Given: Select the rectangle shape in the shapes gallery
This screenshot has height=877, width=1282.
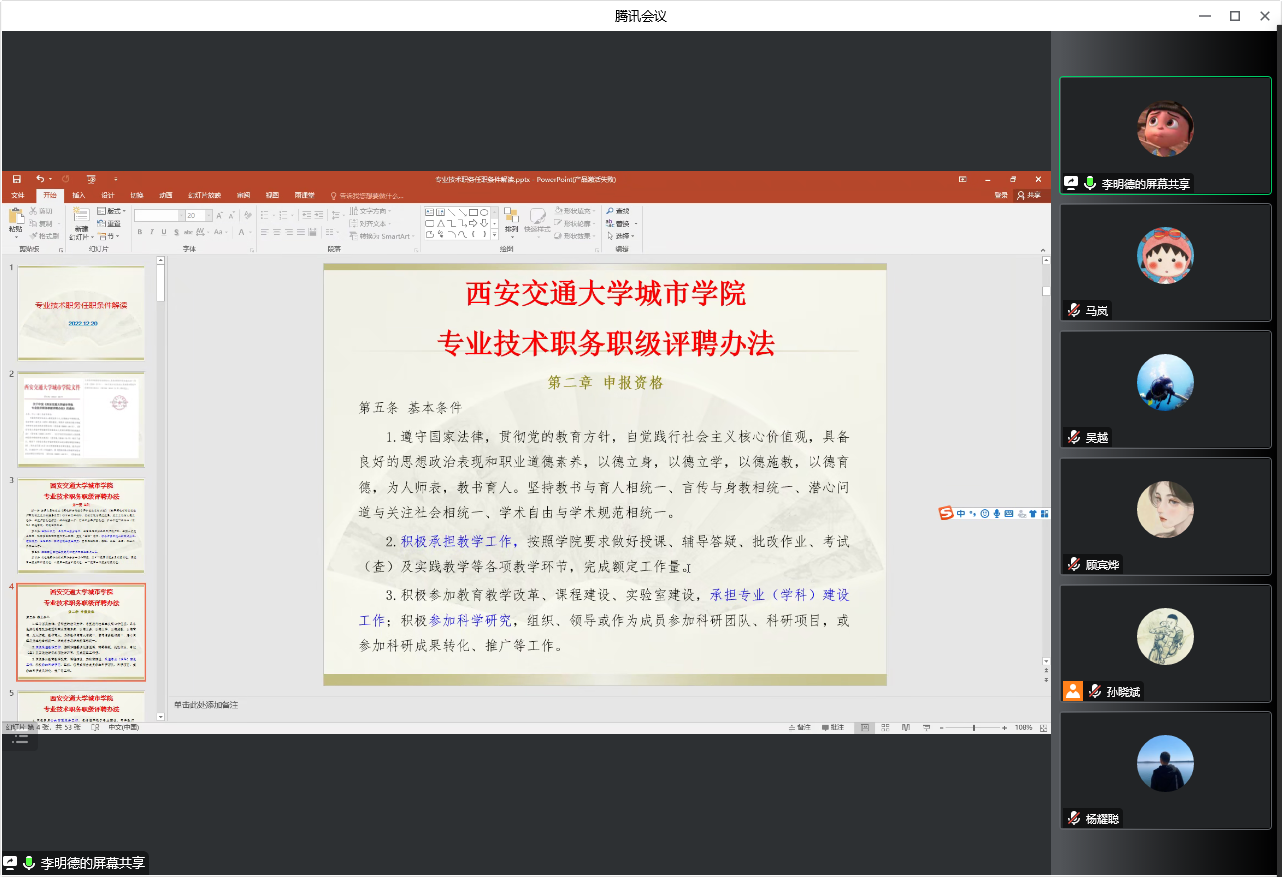Looking at the screenshot, I should 473,212.
